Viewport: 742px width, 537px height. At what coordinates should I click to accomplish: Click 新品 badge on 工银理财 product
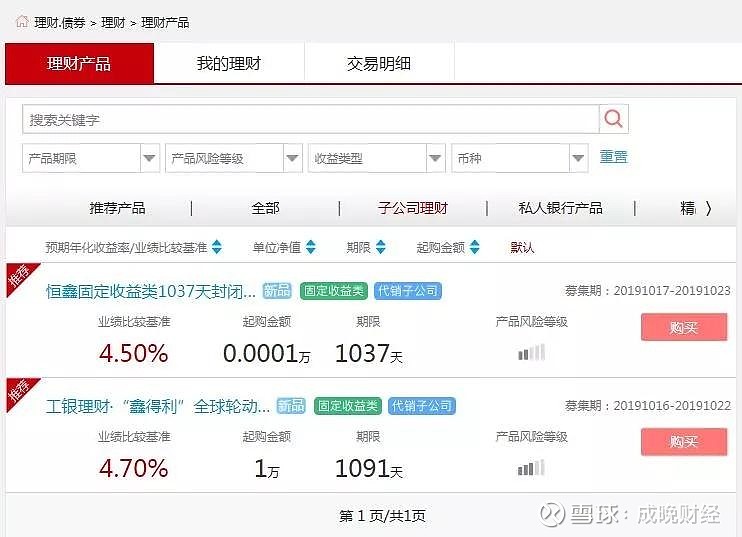coord(291,405)
